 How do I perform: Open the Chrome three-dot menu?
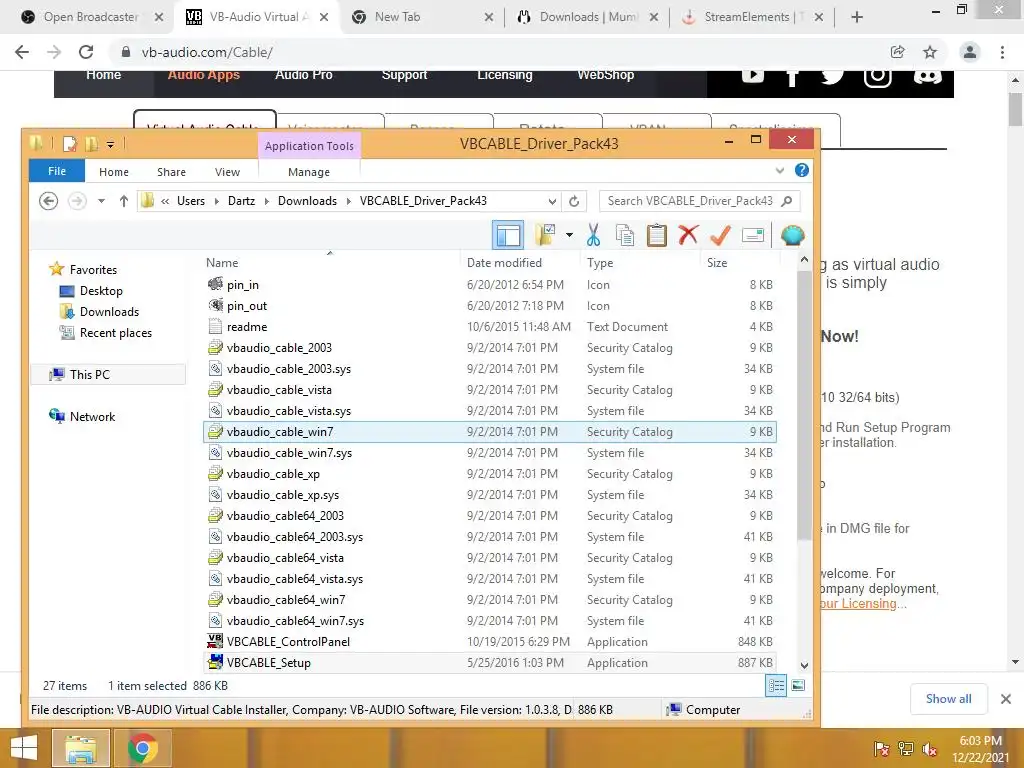1002,52
